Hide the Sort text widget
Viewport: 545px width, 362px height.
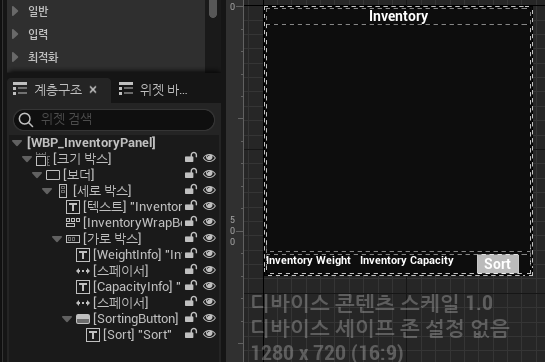[x=209, y=334]
